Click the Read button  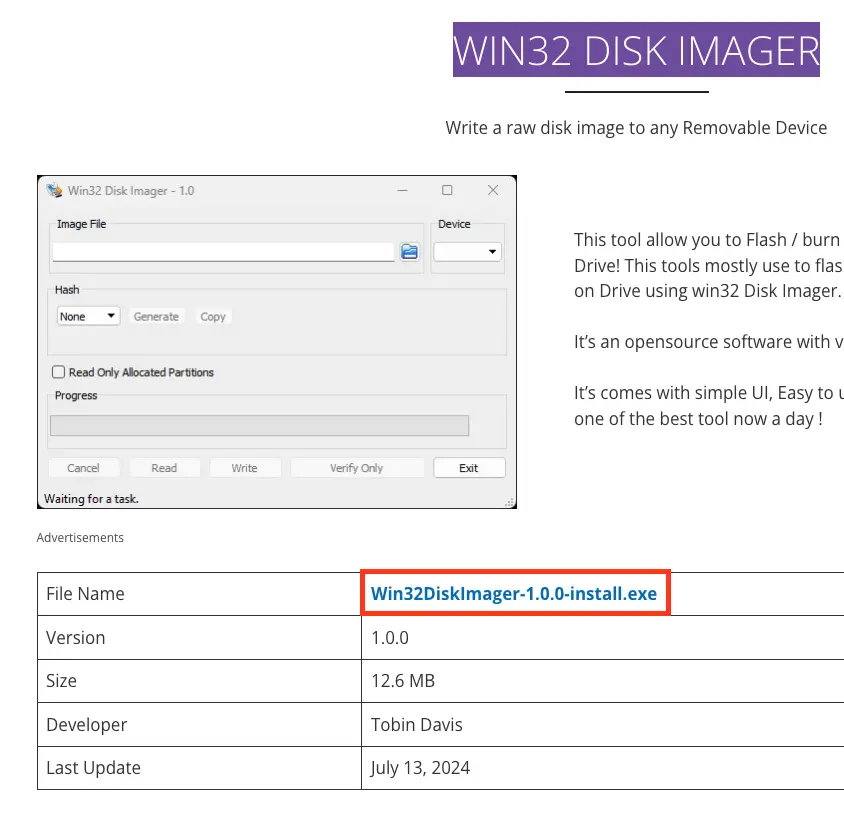coord(164,468)
